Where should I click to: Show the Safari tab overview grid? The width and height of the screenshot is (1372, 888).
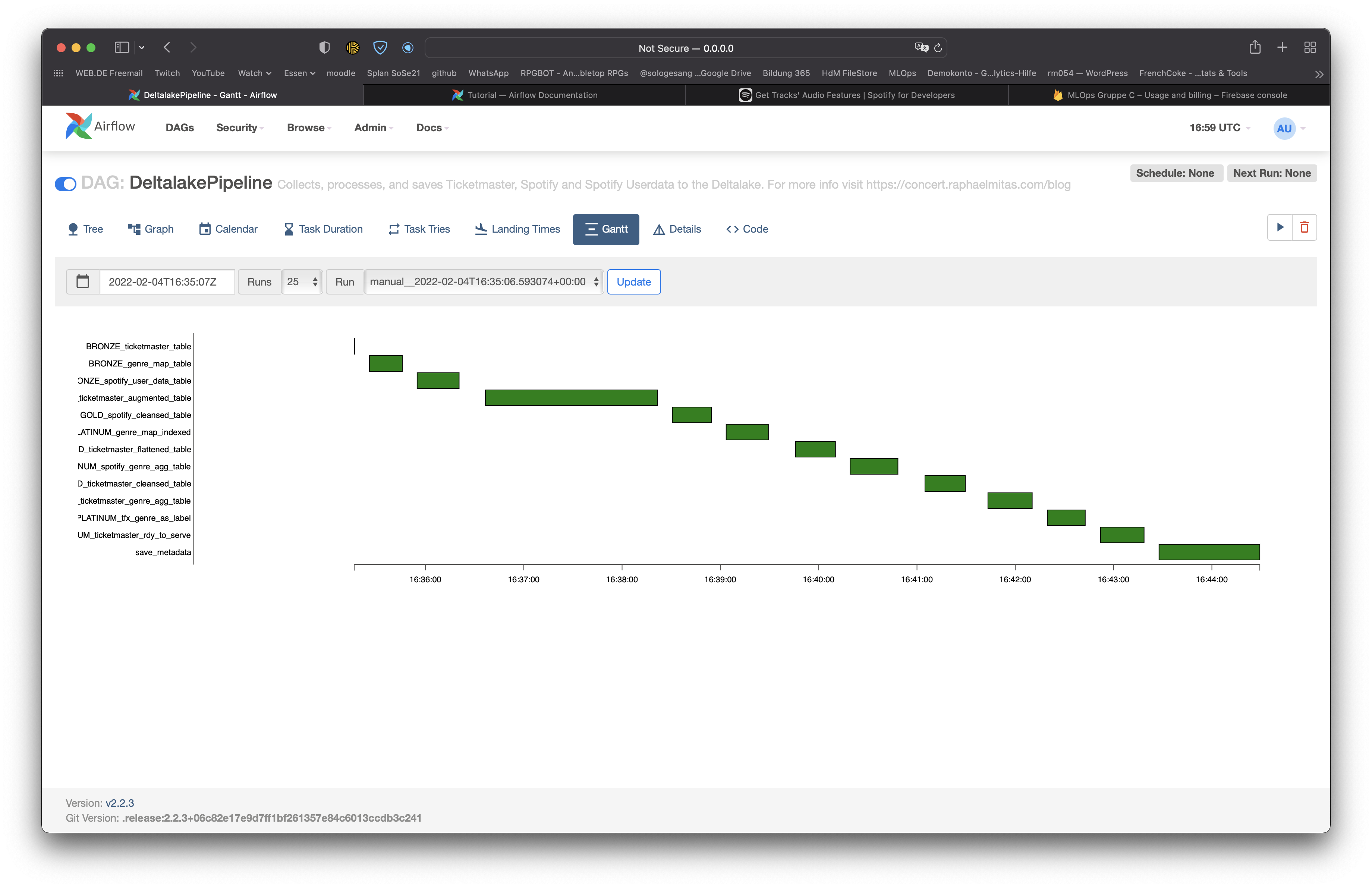click(x=1310, y=47)
